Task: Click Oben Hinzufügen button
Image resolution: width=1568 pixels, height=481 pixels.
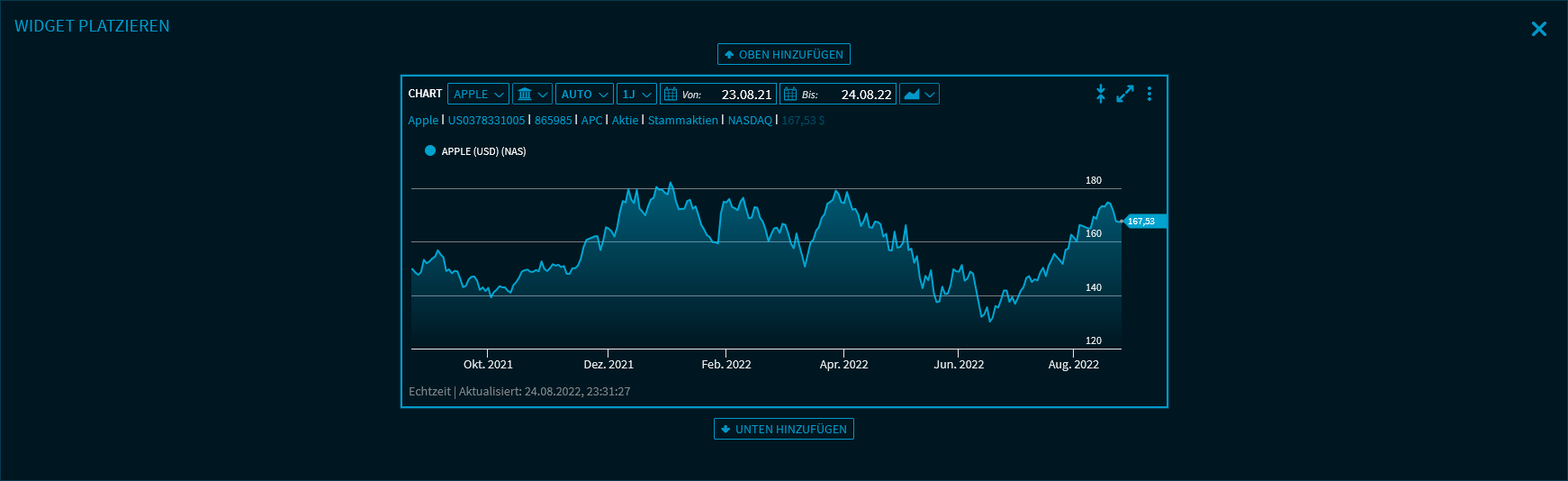Action: coord(783,55)
